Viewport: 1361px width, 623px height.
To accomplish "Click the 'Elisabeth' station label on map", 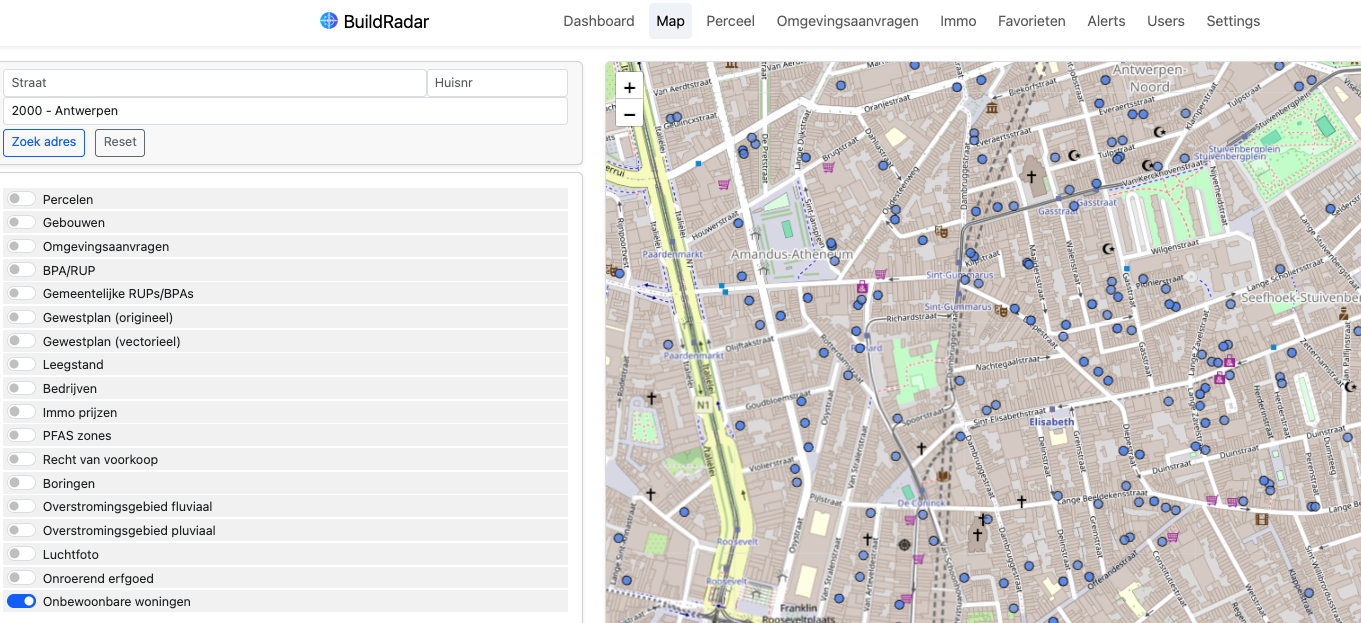I will (1052, 421).
